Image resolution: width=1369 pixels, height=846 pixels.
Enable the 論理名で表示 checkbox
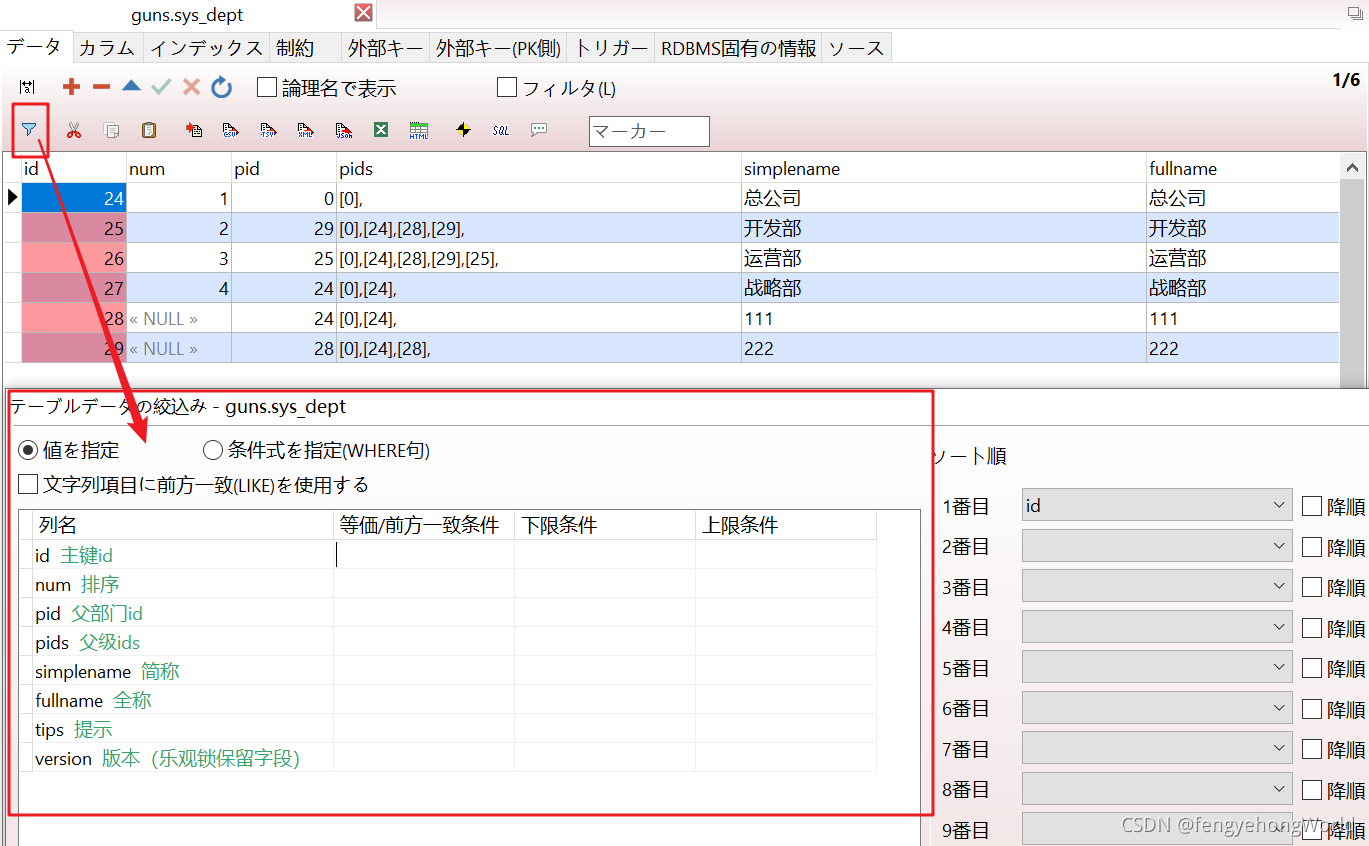pos(267,88)
